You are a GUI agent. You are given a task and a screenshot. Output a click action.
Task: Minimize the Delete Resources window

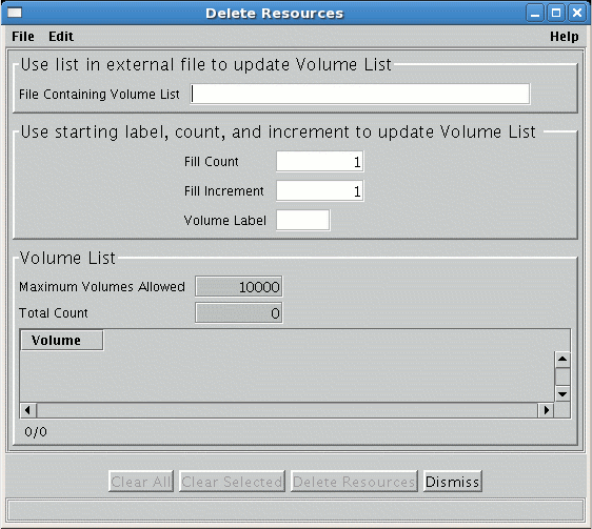[x=535, y=13]
